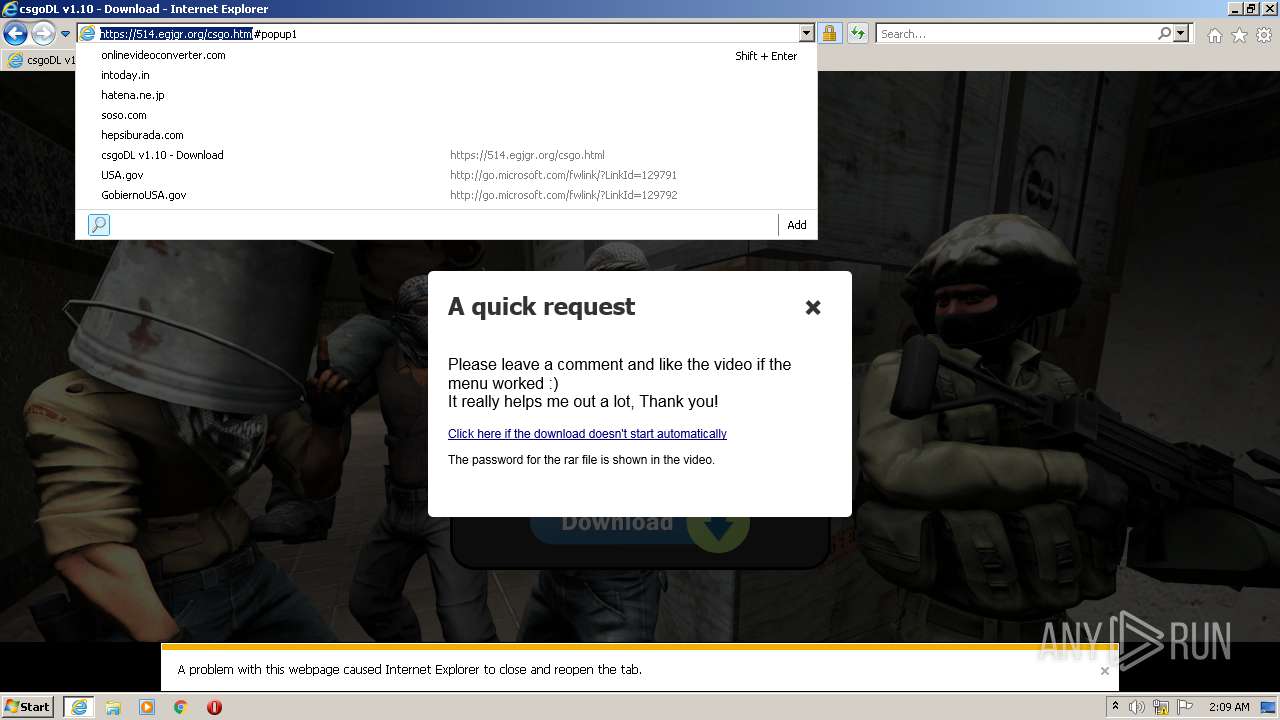Click the volume speaker tray icon
This screenshot has width=1280, height=720.
click(x=1137, y=707)
